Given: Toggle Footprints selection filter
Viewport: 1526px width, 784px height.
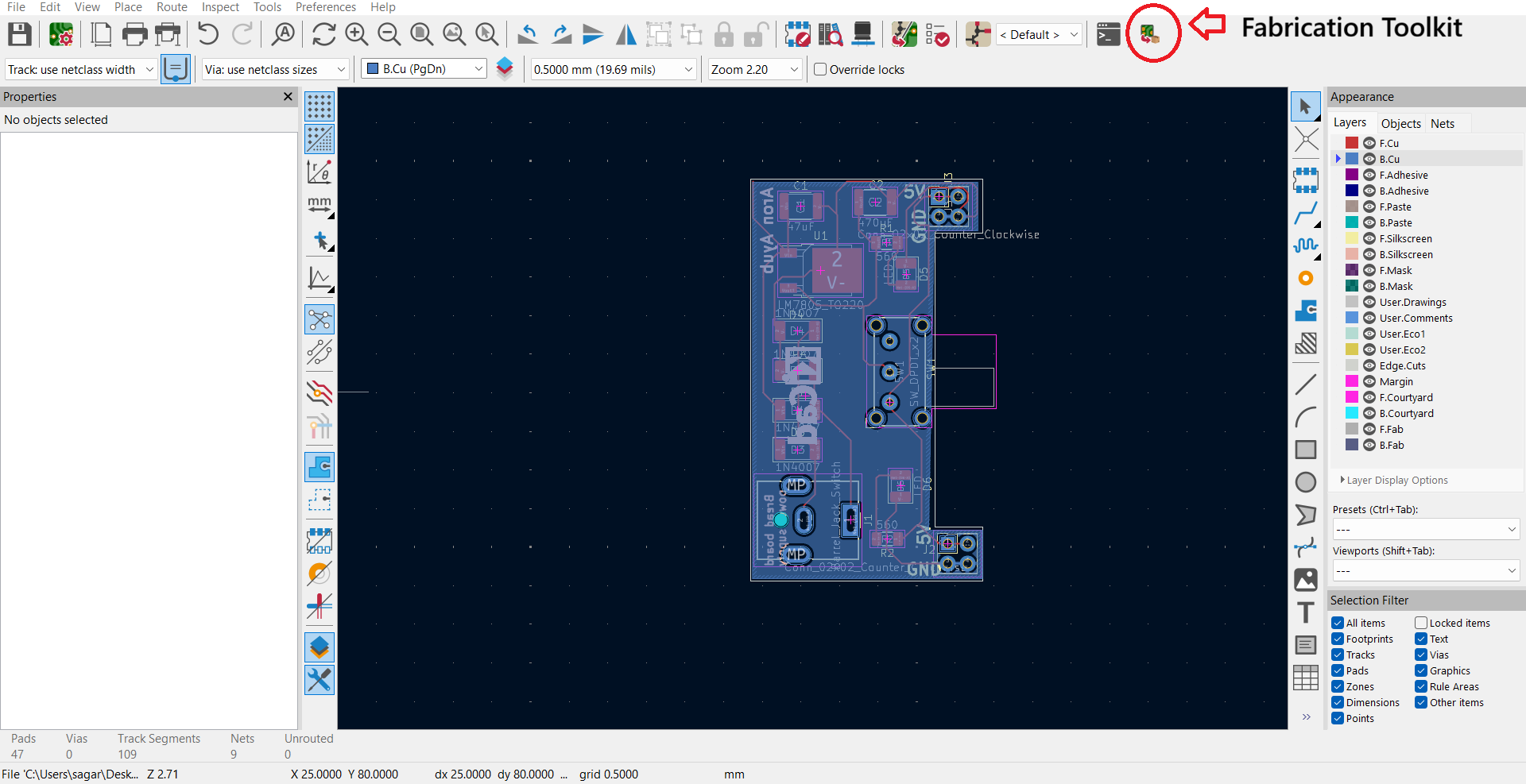Looking at the screenshot, I should (x=1338, y=639).
